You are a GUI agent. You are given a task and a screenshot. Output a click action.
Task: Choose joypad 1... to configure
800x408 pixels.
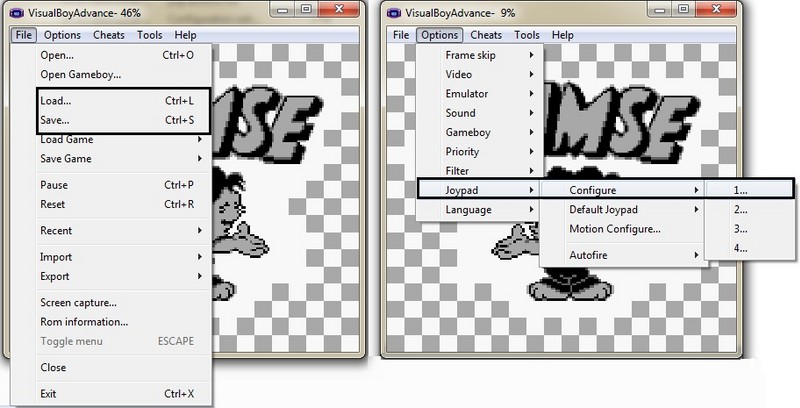pyautogui.click(x=749, y=190)
